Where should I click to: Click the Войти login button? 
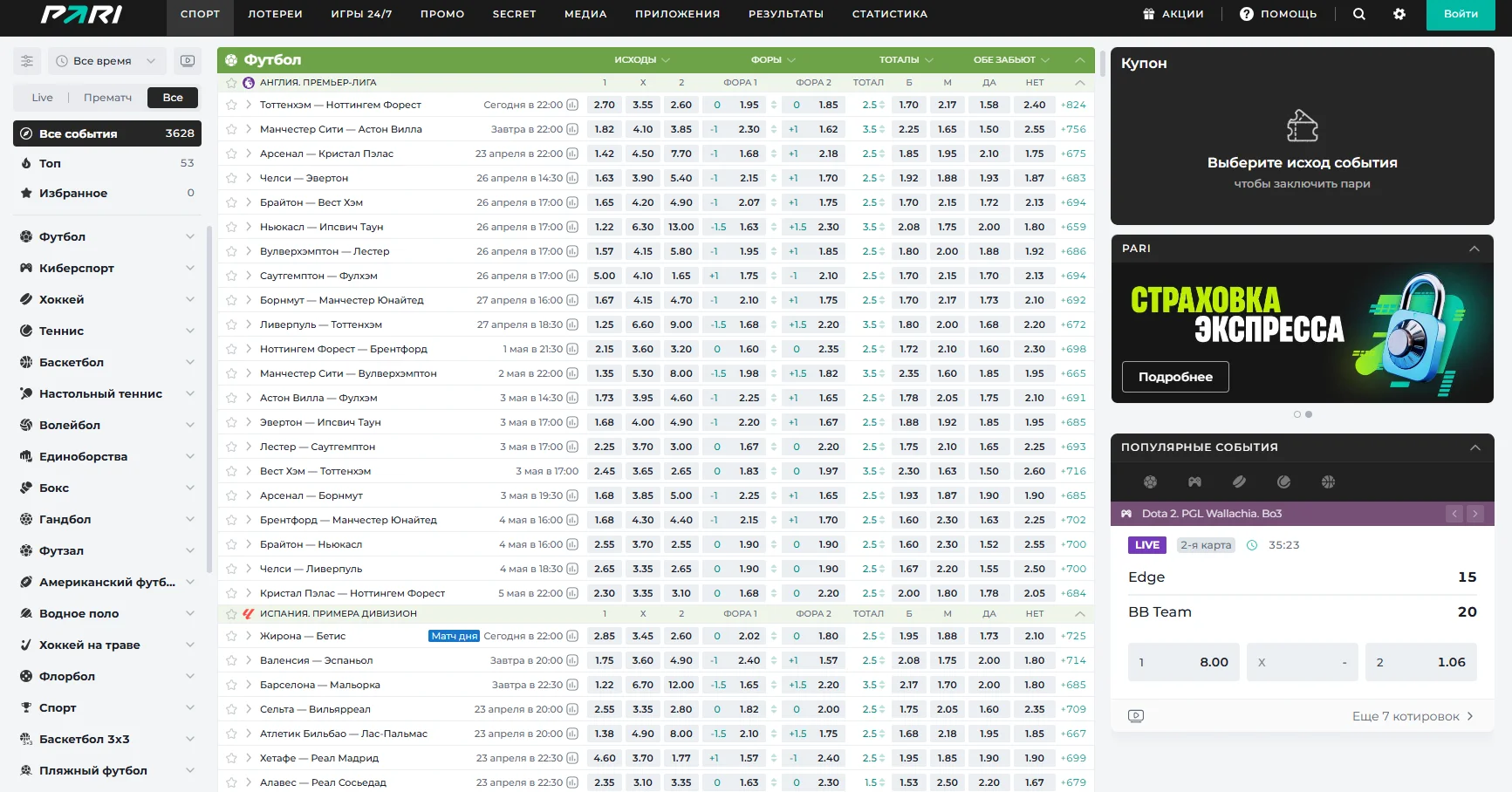coord(1460,14)
